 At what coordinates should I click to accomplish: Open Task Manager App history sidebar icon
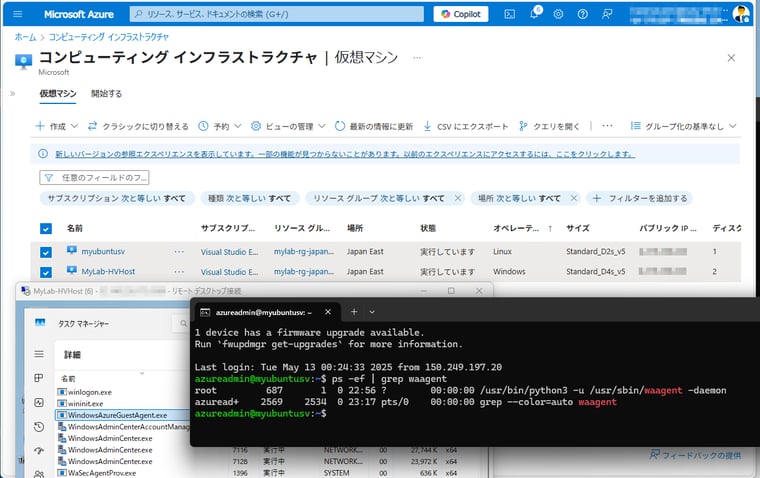(39, 427)
